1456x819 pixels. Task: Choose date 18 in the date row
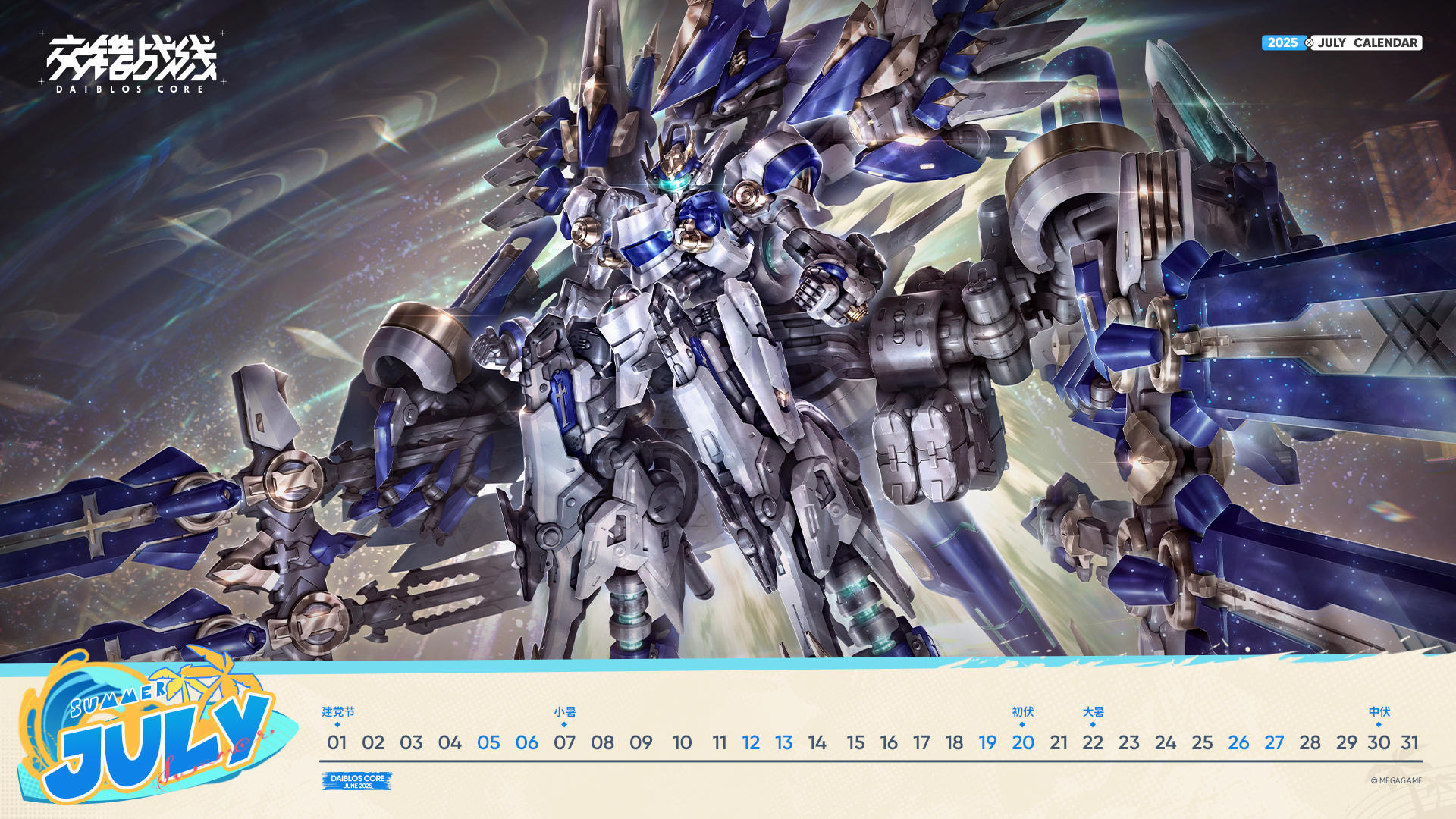[x=954, y=742]
